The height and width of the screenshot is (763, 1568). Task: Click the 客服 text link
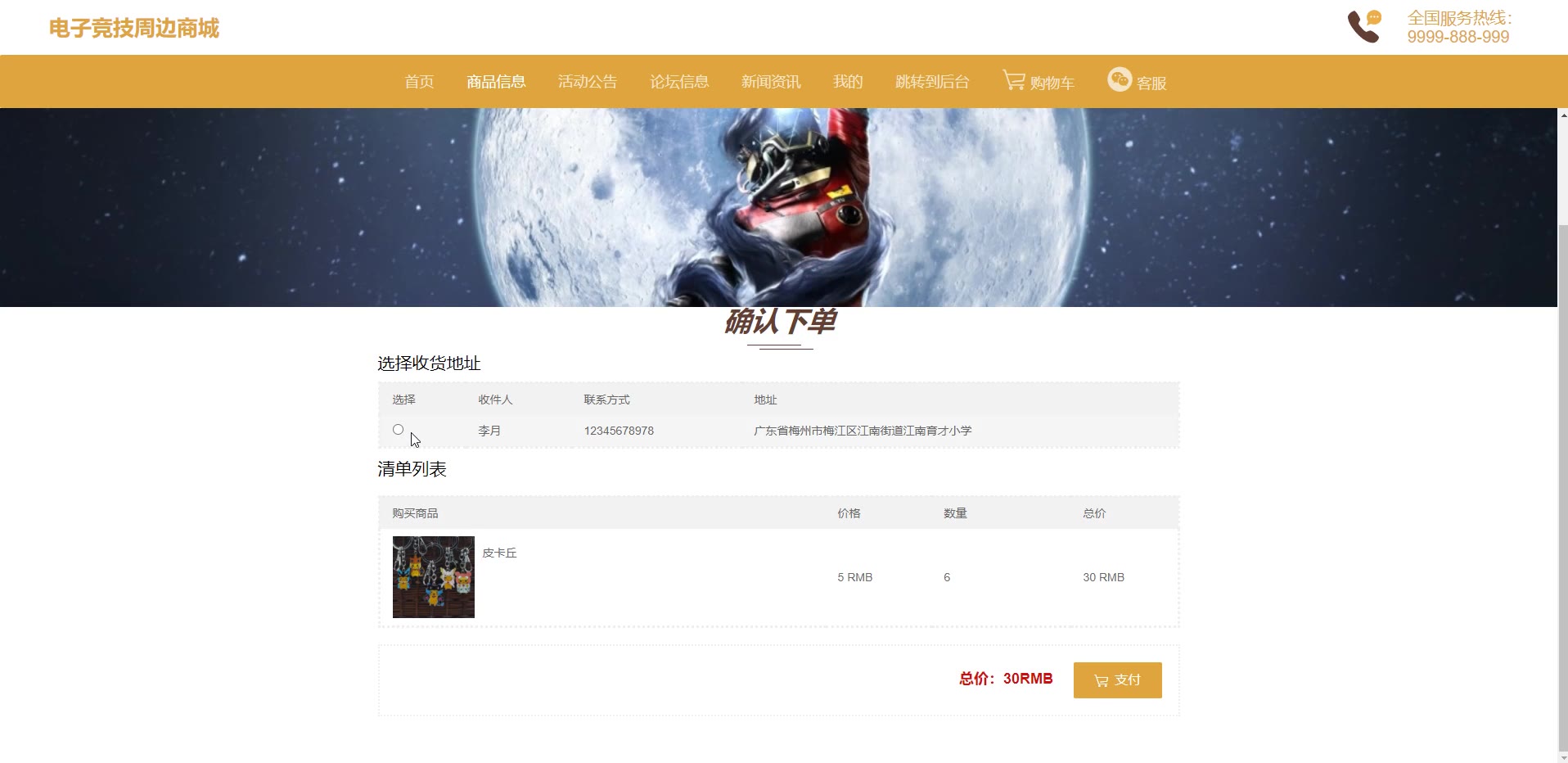(1151, 83)
